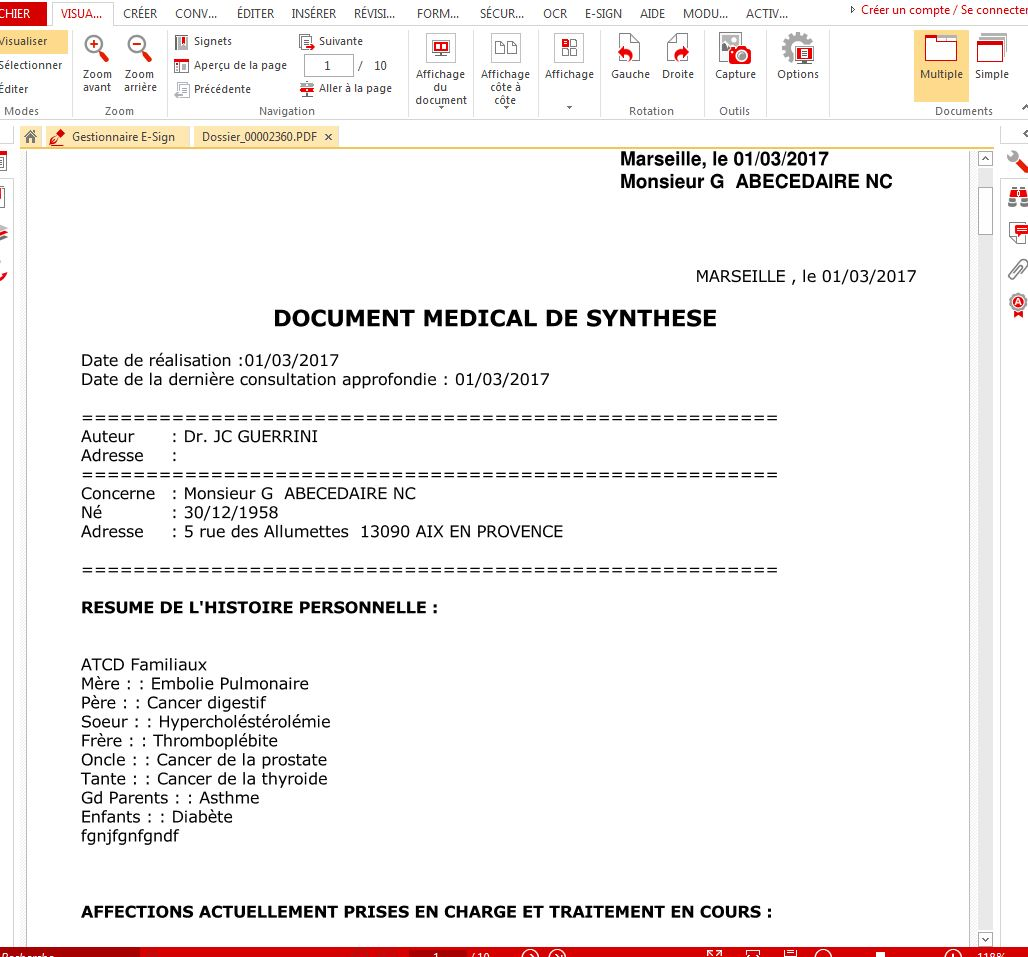This screenshot has width=1028, height=957.
Task: Rotate the page Gauche
Action: tap(630, 57)
